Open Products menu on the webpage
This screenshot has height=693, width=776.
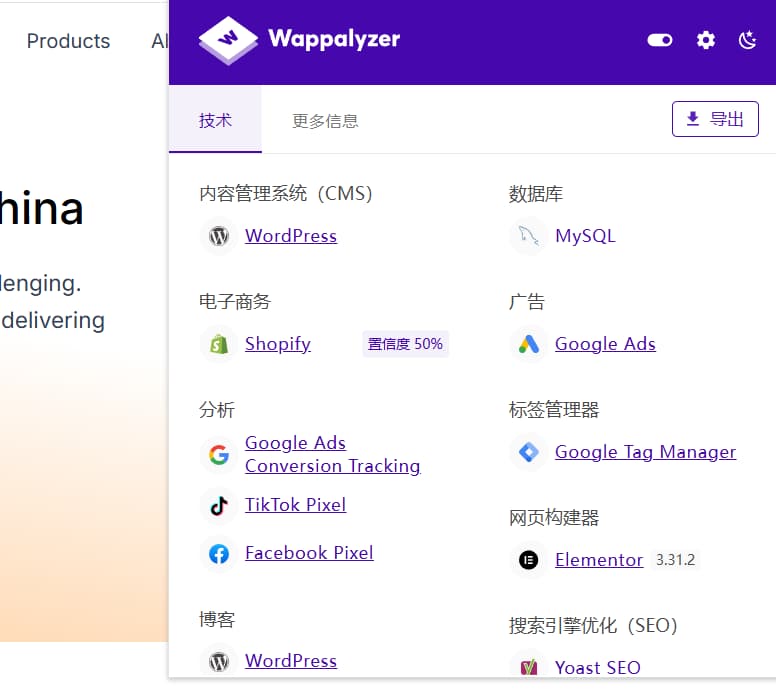pyautogui.click(x=68, y=41)
